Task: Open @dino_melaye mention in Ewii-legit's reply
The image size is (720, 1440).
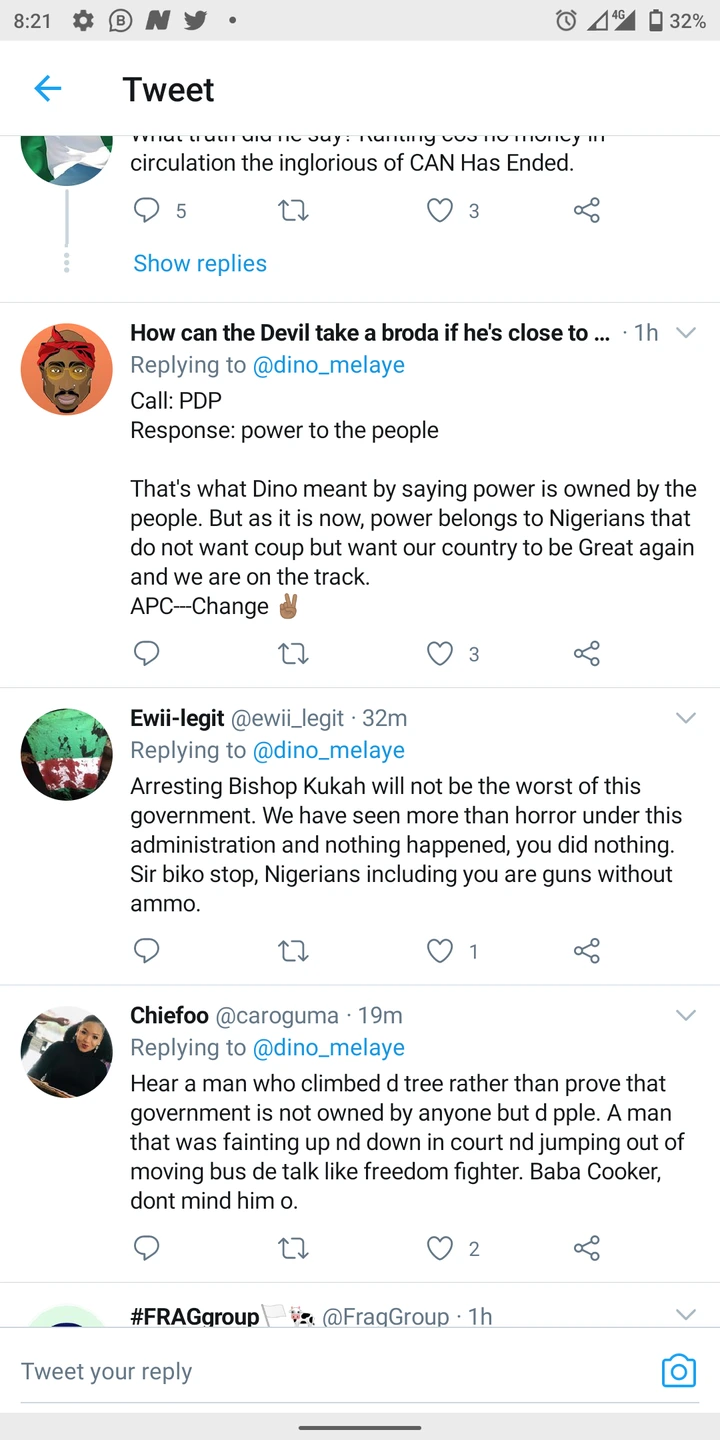Action: click(x=329, y=750)
